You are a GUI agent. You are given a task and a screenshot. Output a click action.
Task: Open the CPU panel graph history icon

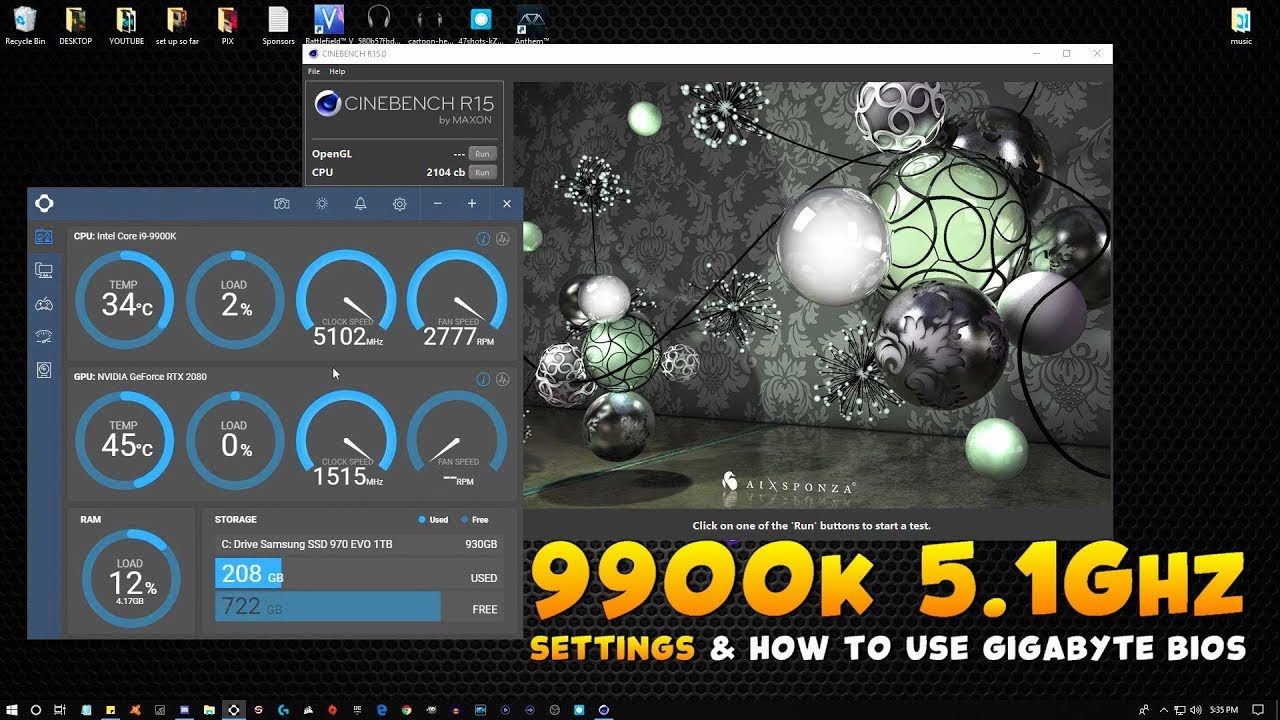pos(503,238)
